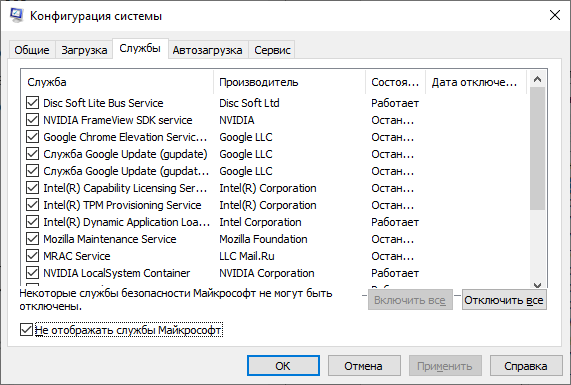
Task: Switch to the Общие tab
Action: click(x=32, y=50)
